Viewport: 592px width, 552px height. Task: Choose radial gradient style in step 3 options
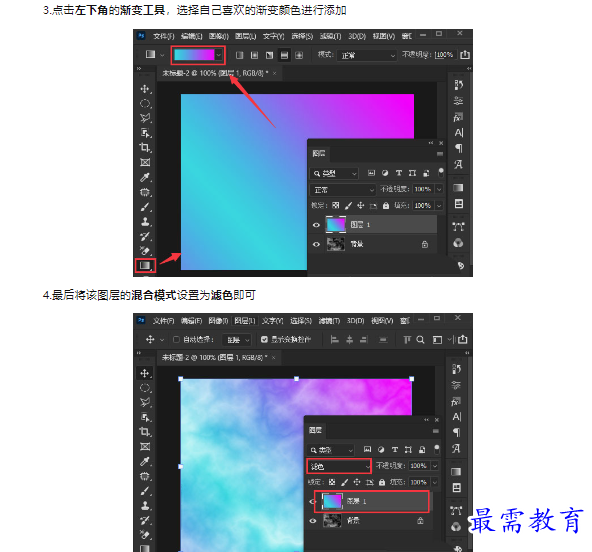[x=254, y=56]
